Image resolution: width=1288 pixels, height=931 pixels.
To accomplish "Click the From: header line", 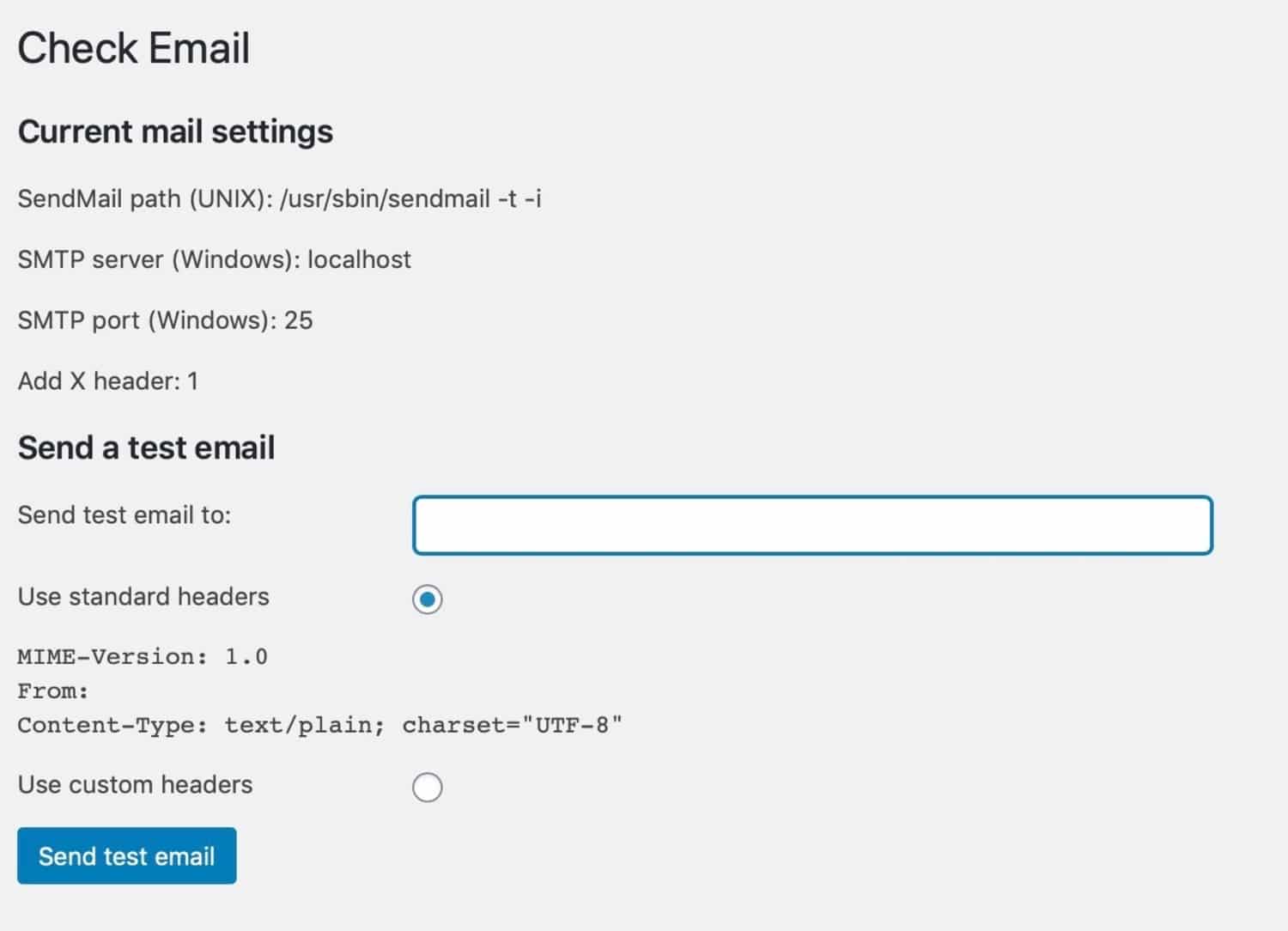I will [x=52, y=691].
